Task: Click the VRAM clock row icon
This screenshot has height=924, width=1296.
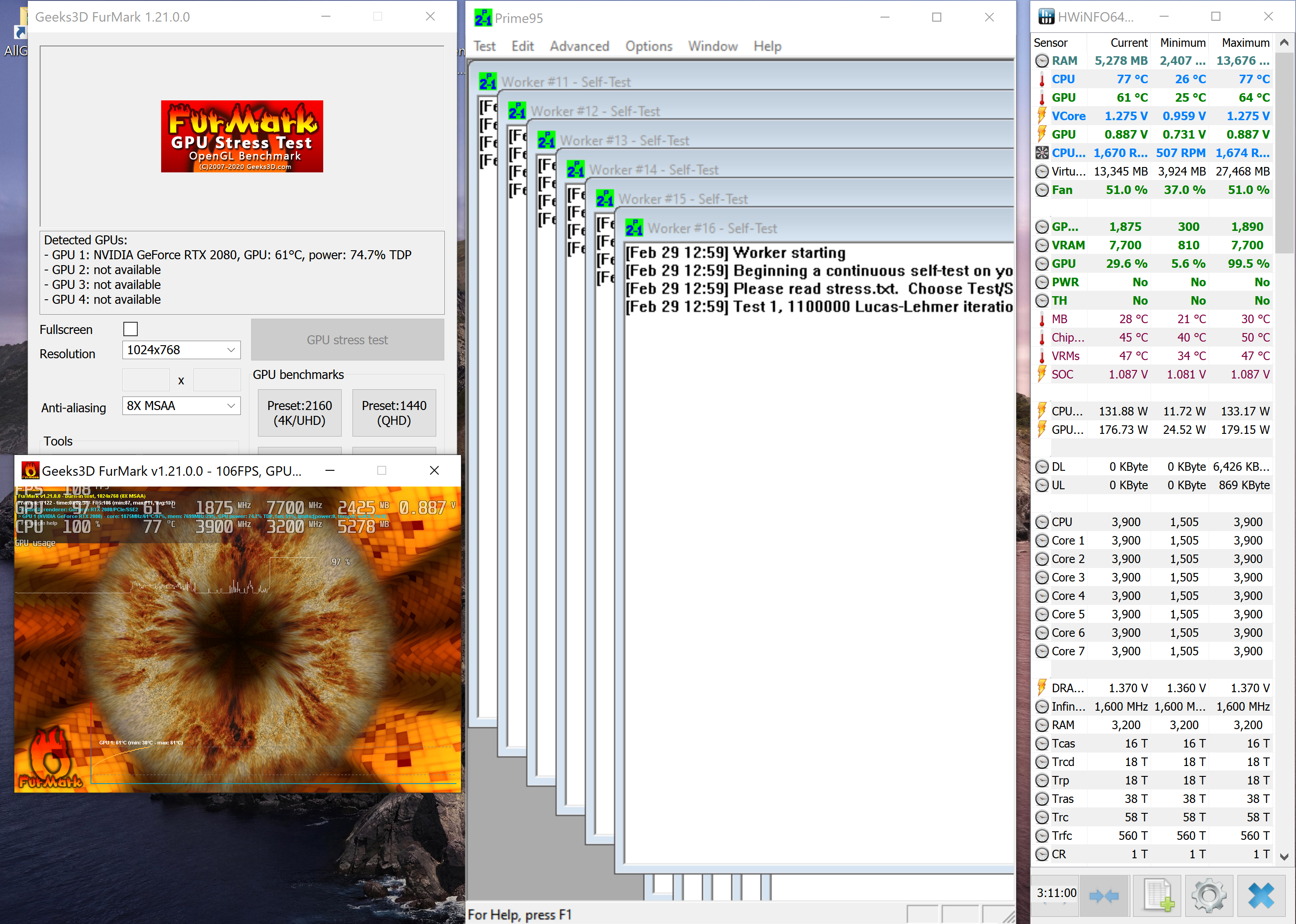Action: tap(1042, 245)
